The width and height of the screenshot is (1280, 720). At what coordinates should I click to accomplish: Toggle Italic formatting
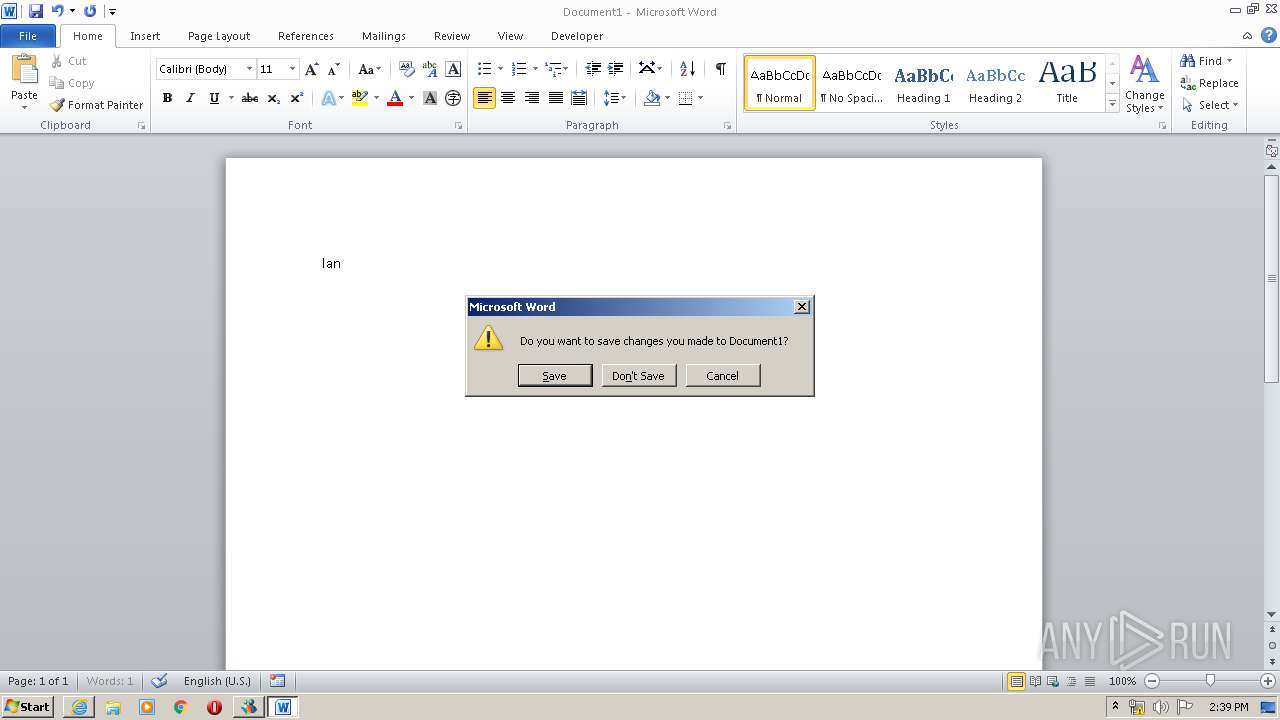point(190,98)
